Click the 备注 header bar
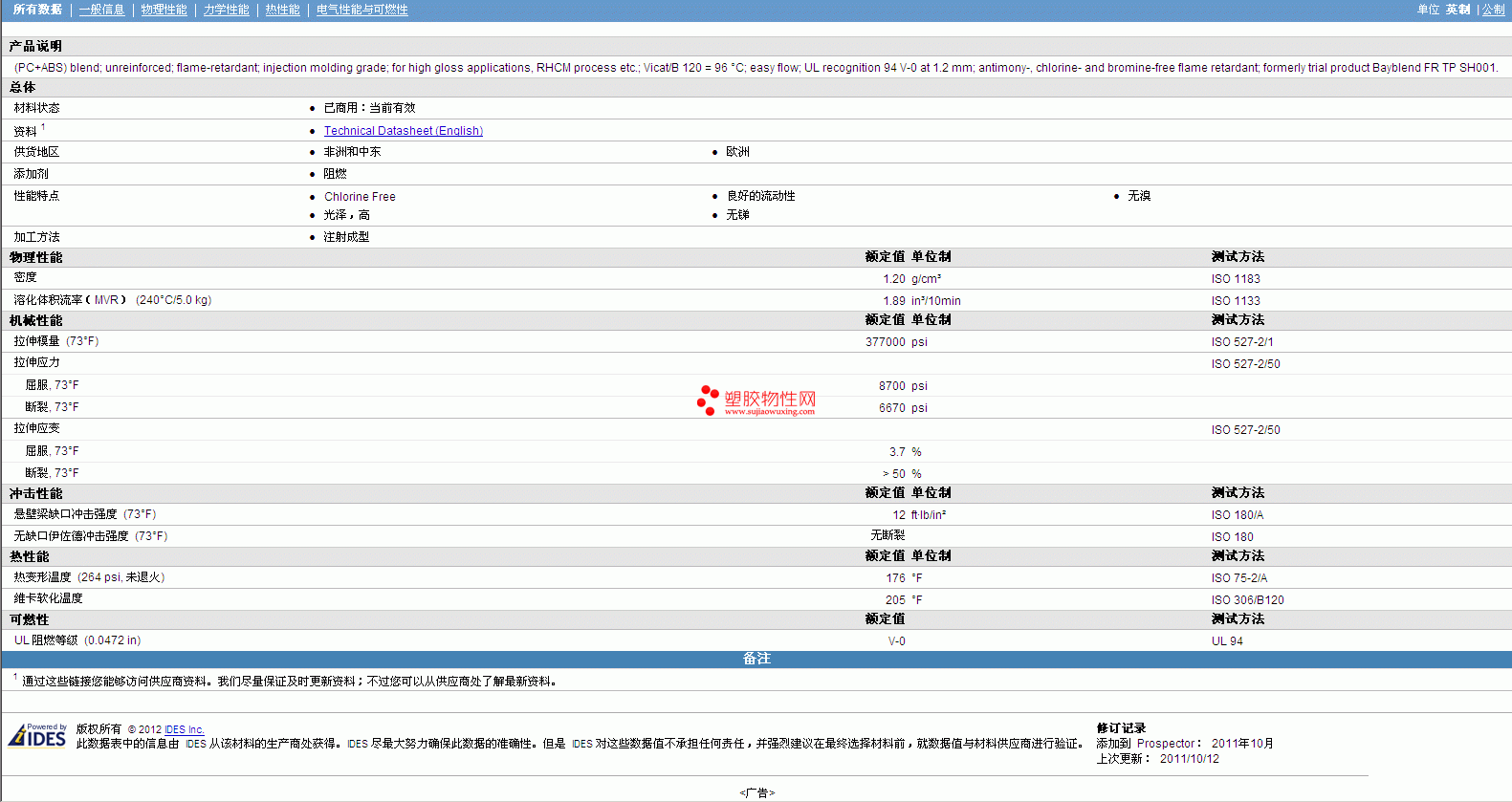Image resolution: width=1512 pixels, height=802 pixels. point(756,660)
